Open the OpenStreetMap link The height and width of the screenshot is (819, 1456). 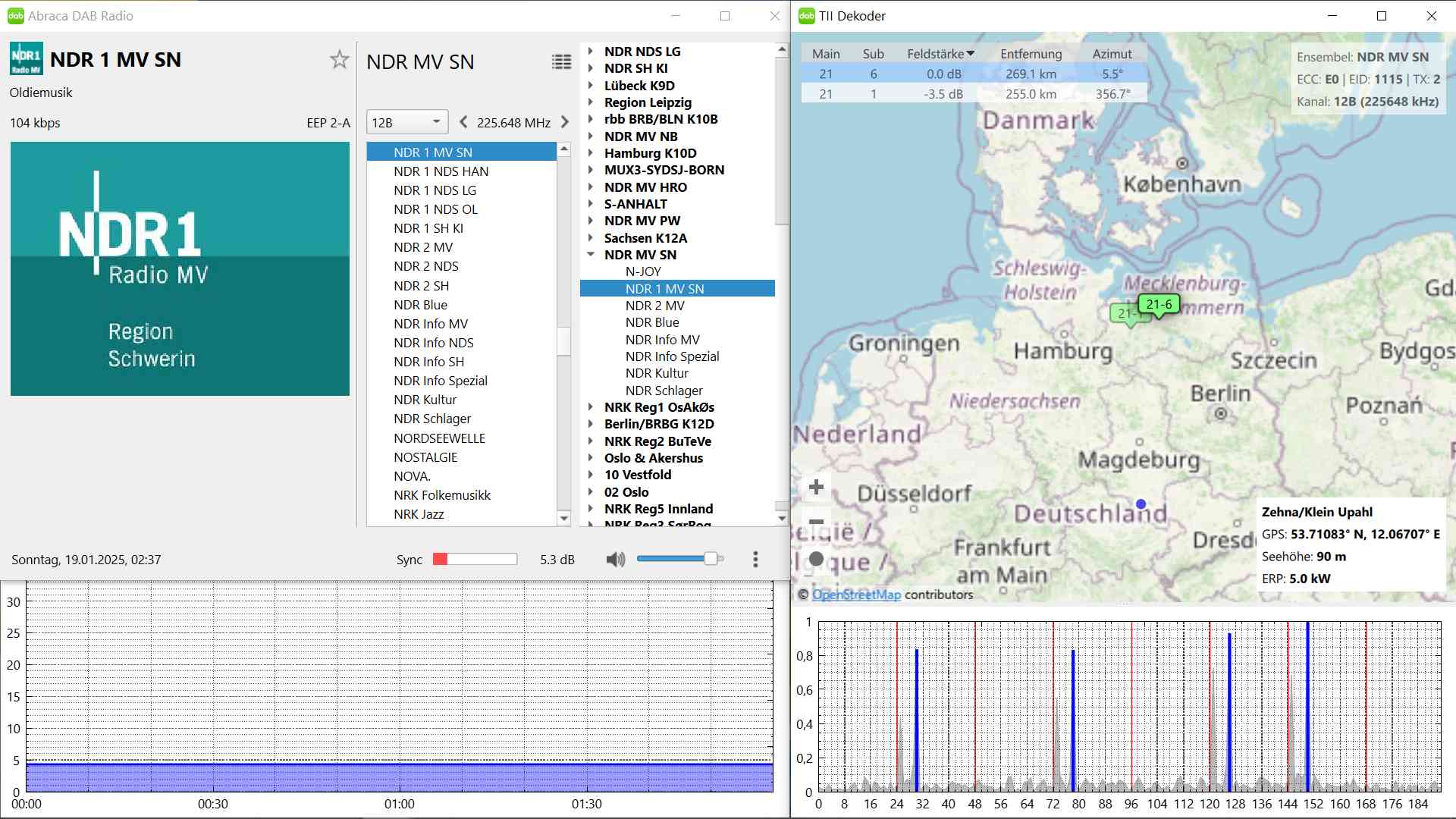[856, 595]
